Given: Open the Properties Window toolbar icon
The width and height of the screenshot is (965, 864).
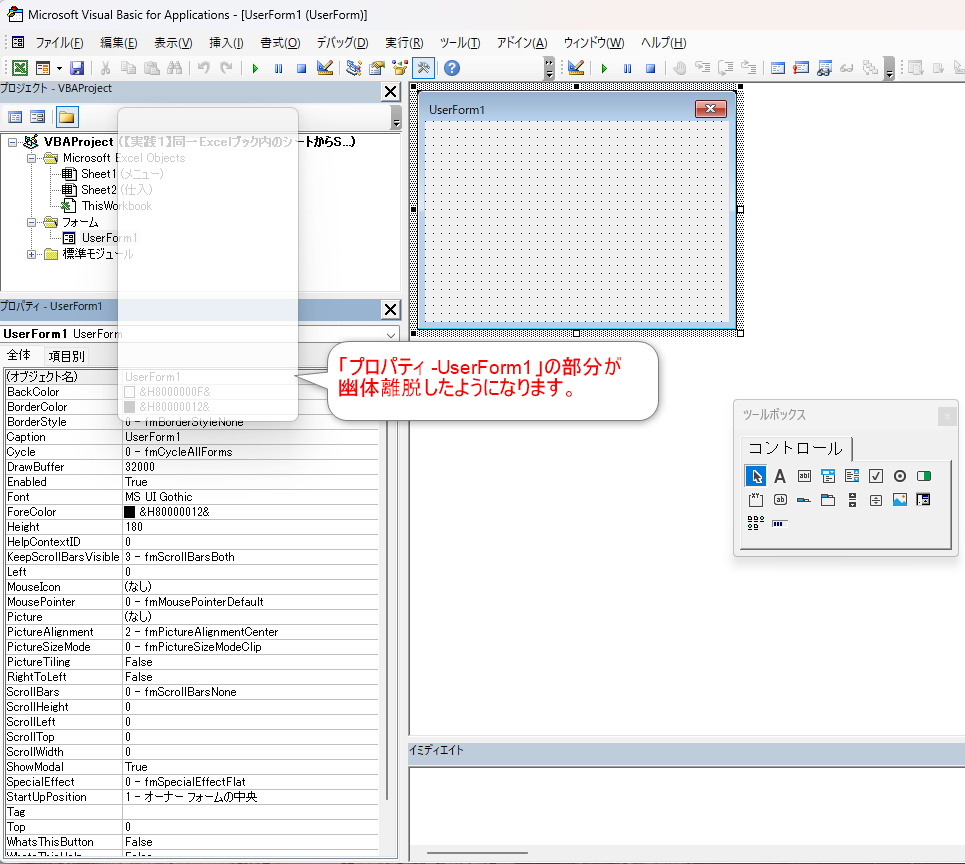Looking at the screenshot, I should (377, 68).
